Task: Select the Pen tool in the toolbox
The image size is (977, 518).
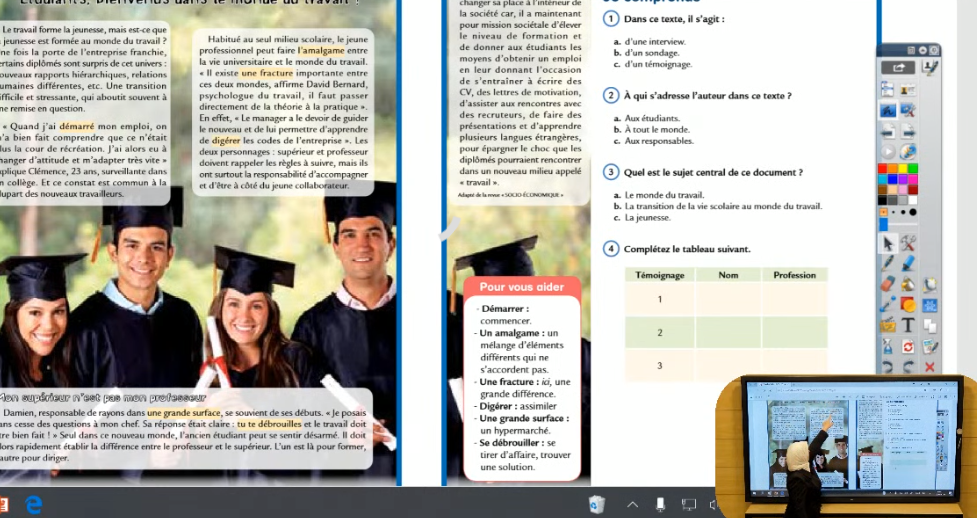Action: click(888, 263)
